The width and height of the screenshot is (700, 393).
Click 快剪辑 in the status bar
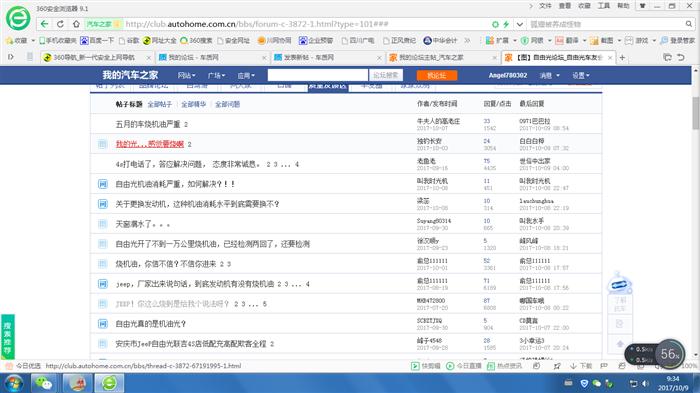coord(426,366)
